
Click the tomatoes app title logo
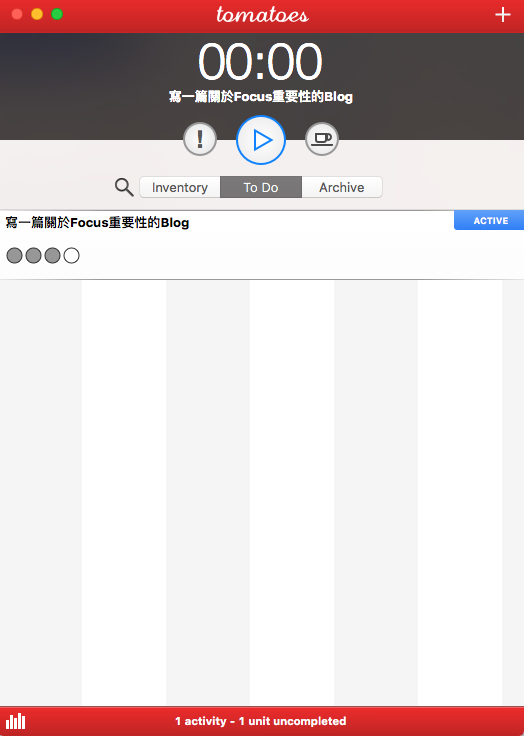point(262,15)
